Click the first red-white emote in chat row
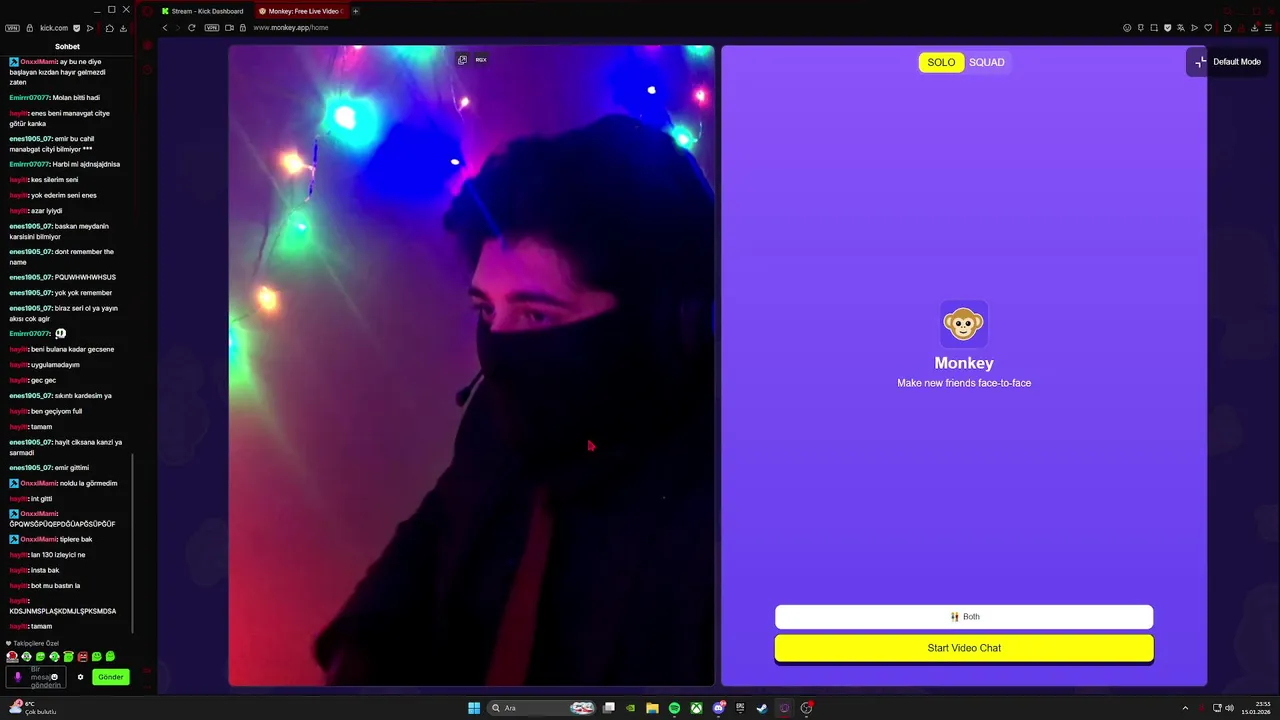The width and height of the screenshot is (1280, 720). [12, 656]
